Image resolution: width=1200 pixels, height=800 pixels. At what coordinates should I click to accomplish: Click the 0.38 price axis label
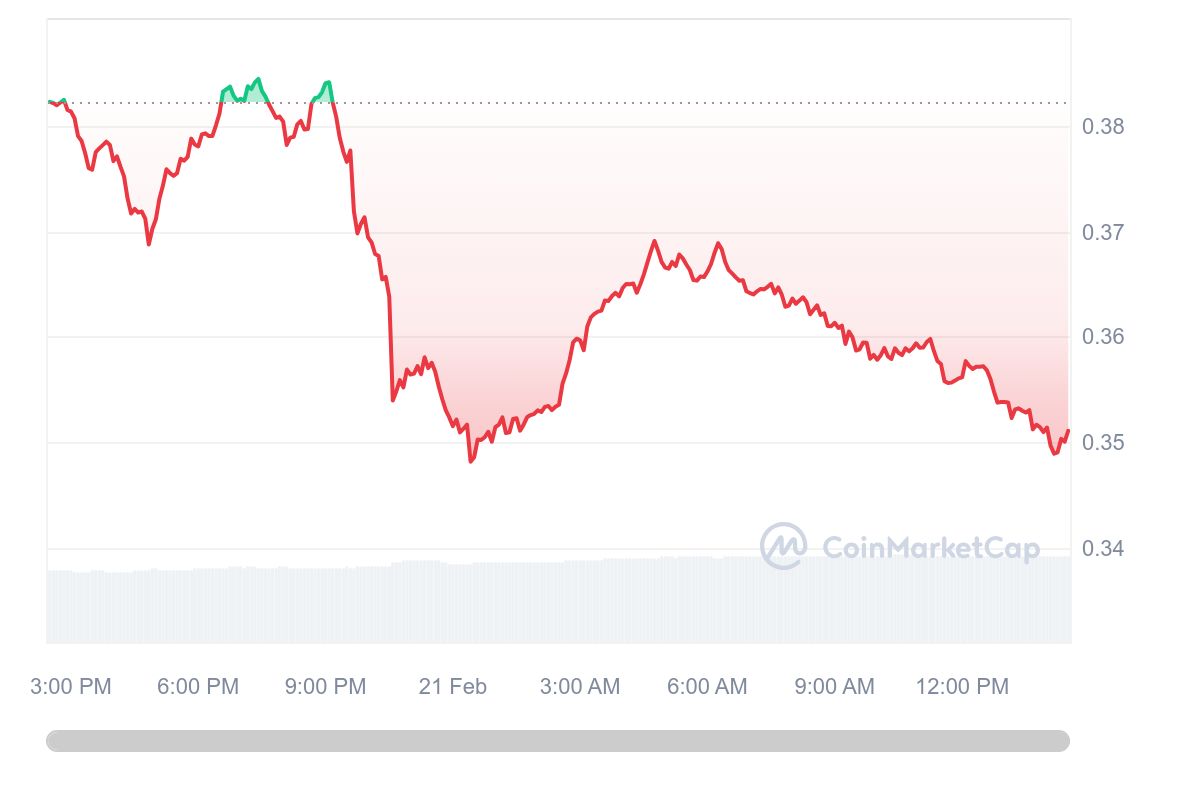(x=1103, y=127)
